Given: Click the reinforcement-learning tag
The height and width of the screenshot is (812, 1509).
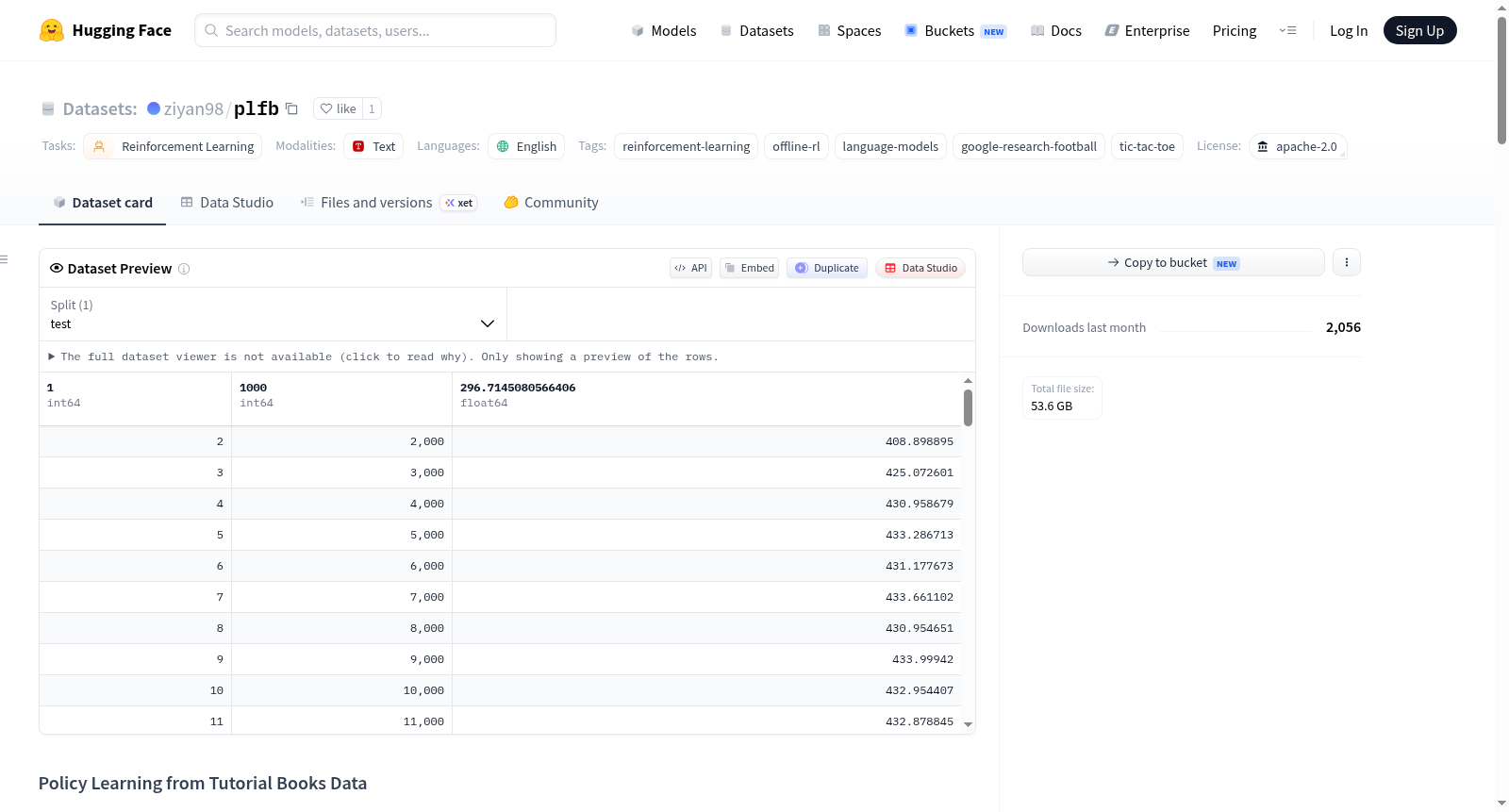Looking at the screenshot, I should (x=686, y=146).
